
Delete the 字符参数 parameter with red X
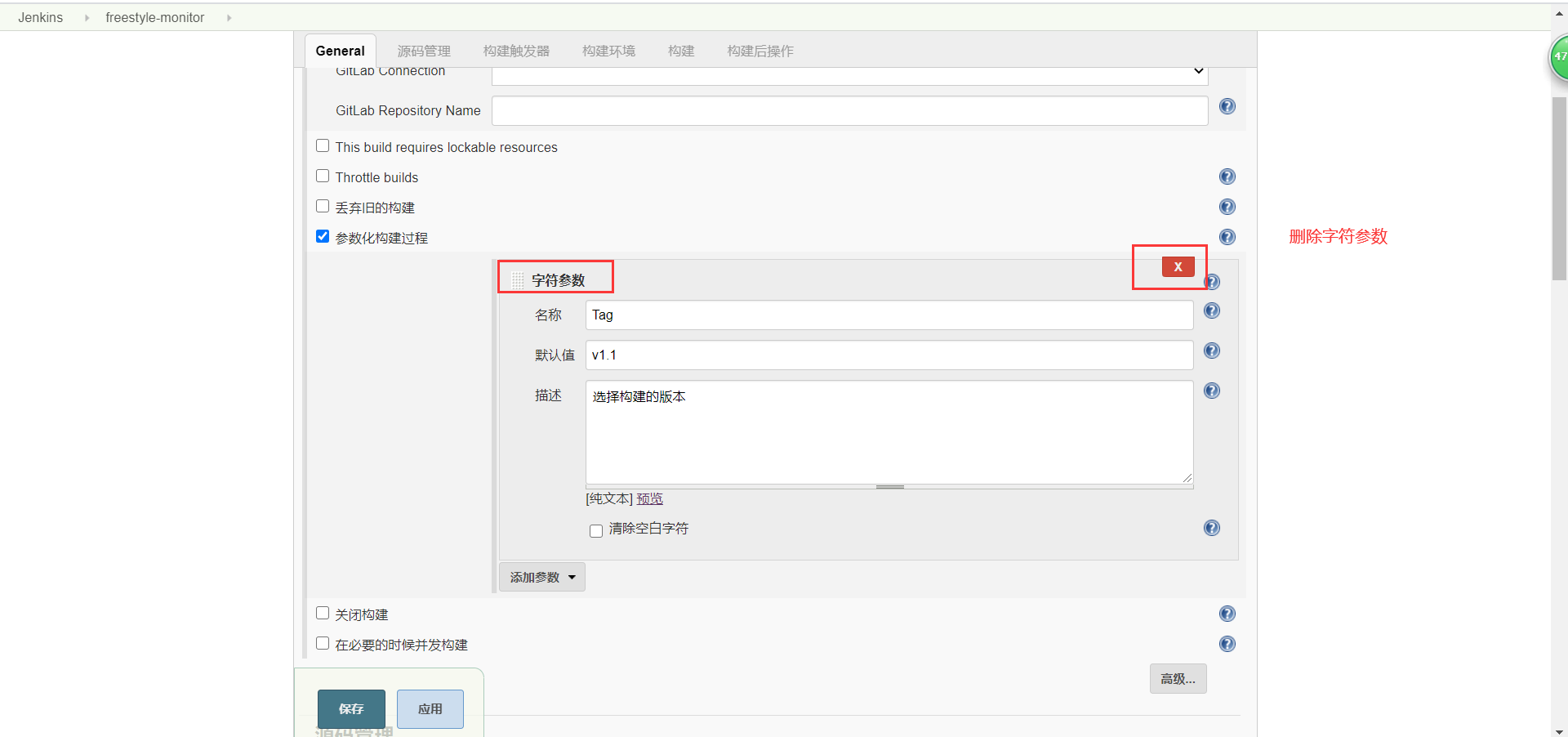[1178, 266]
